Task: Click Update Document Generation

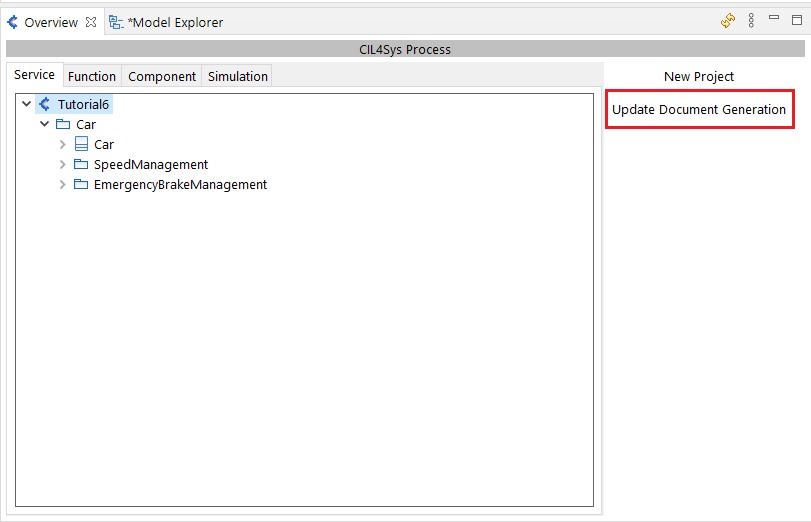Action: 699,110
